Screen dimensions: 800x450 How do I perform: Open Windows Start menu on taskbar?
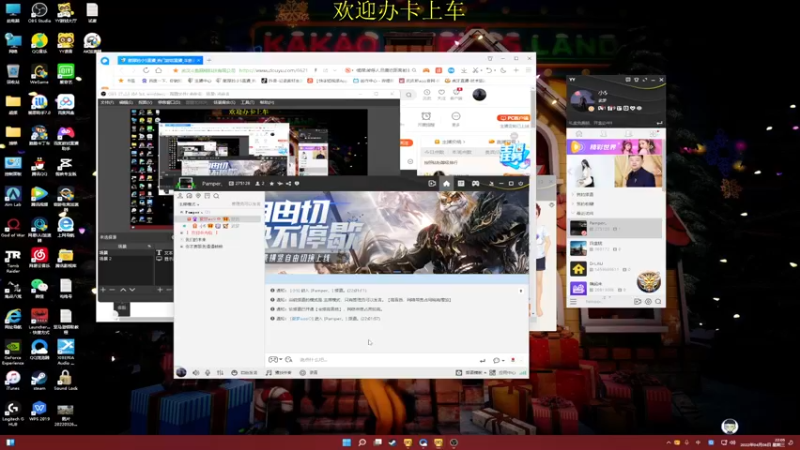click(x=346, y=442)
